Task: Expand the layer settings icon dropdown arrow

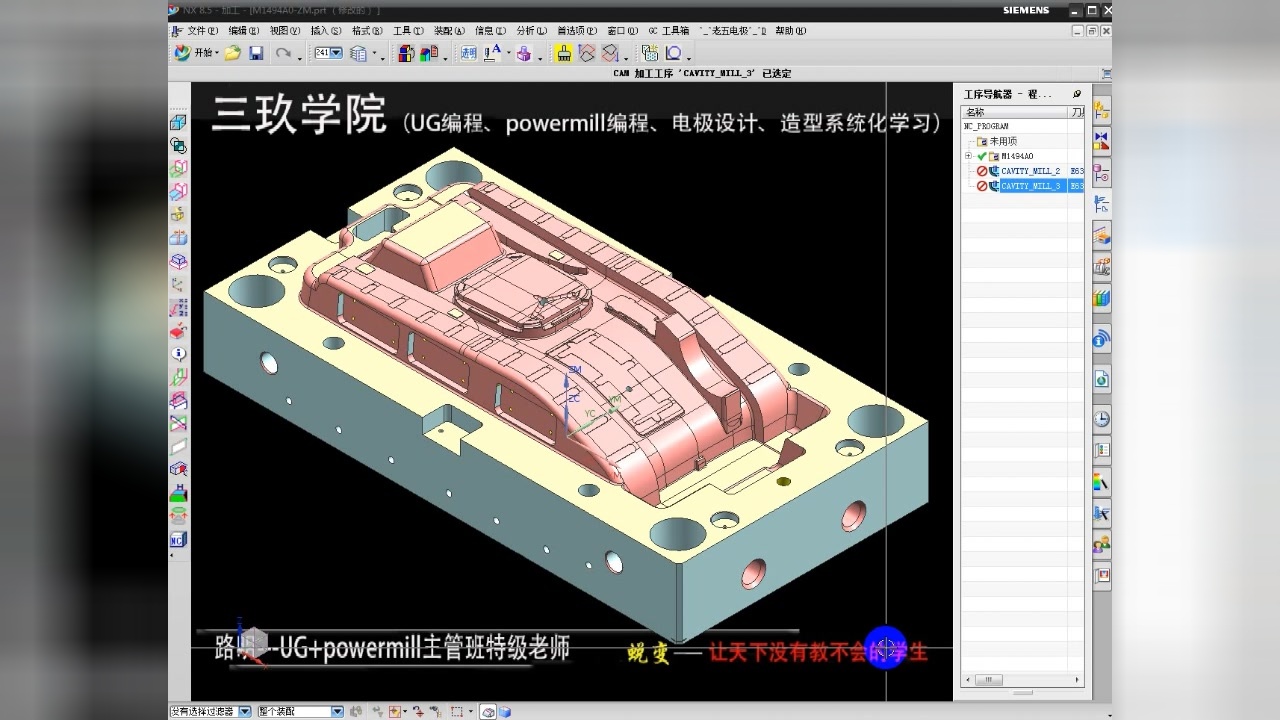Action: [375, 54]
